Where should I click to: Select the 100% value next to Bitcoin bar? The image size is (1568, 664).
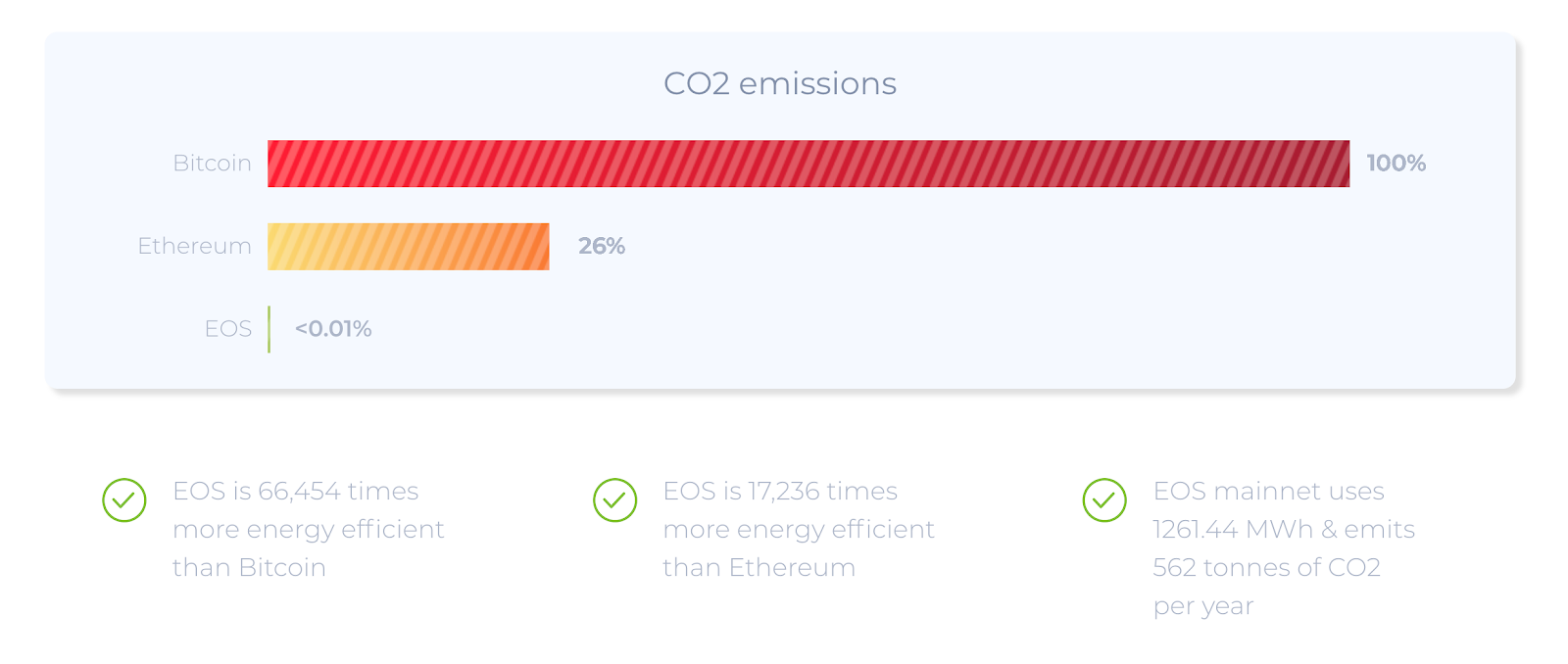click(x=1396, y=164)
